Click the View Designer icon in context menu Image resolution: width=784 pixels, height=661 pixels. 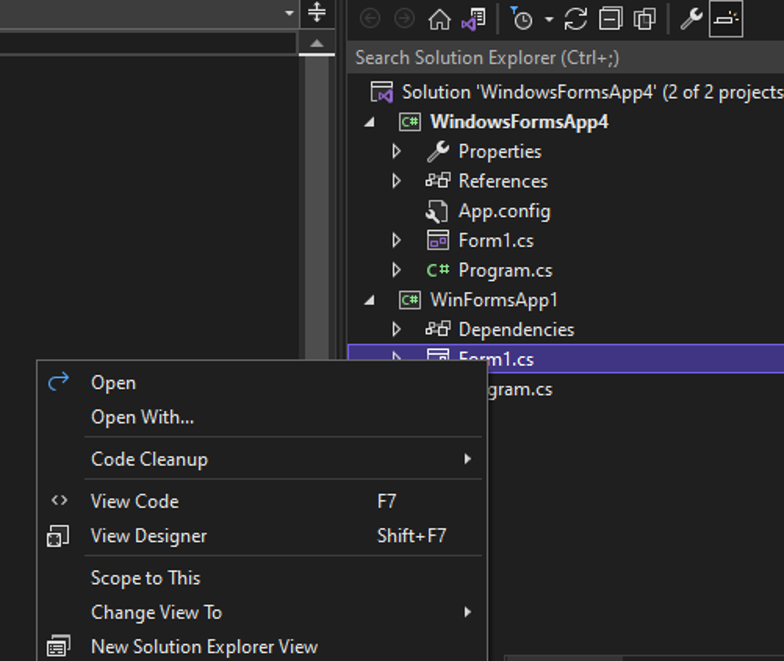58,536
